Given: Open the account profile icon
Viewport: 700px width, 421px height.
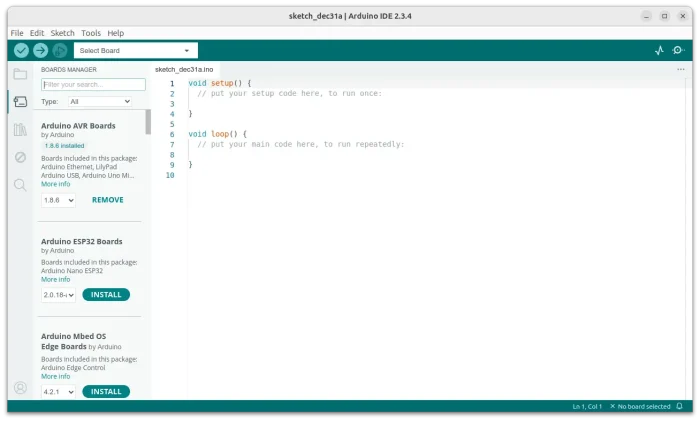Looking at the screenshot, I should 20,388.
